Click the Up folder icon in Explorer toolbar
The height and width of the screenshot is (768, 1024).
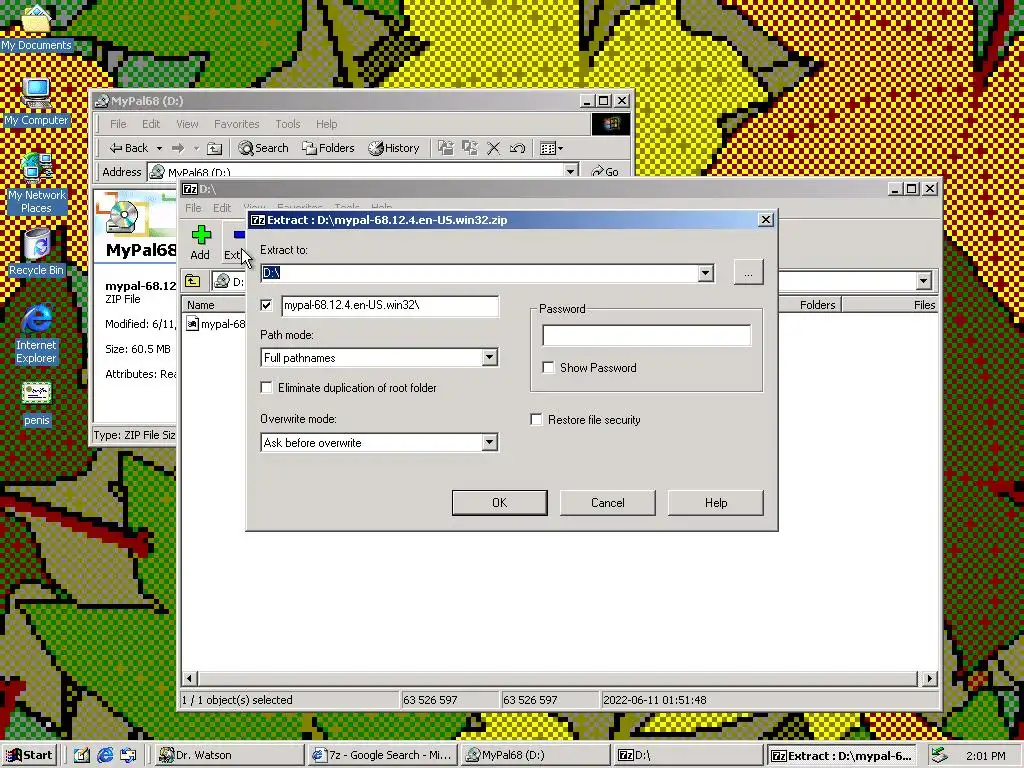[x=214, y=148]
